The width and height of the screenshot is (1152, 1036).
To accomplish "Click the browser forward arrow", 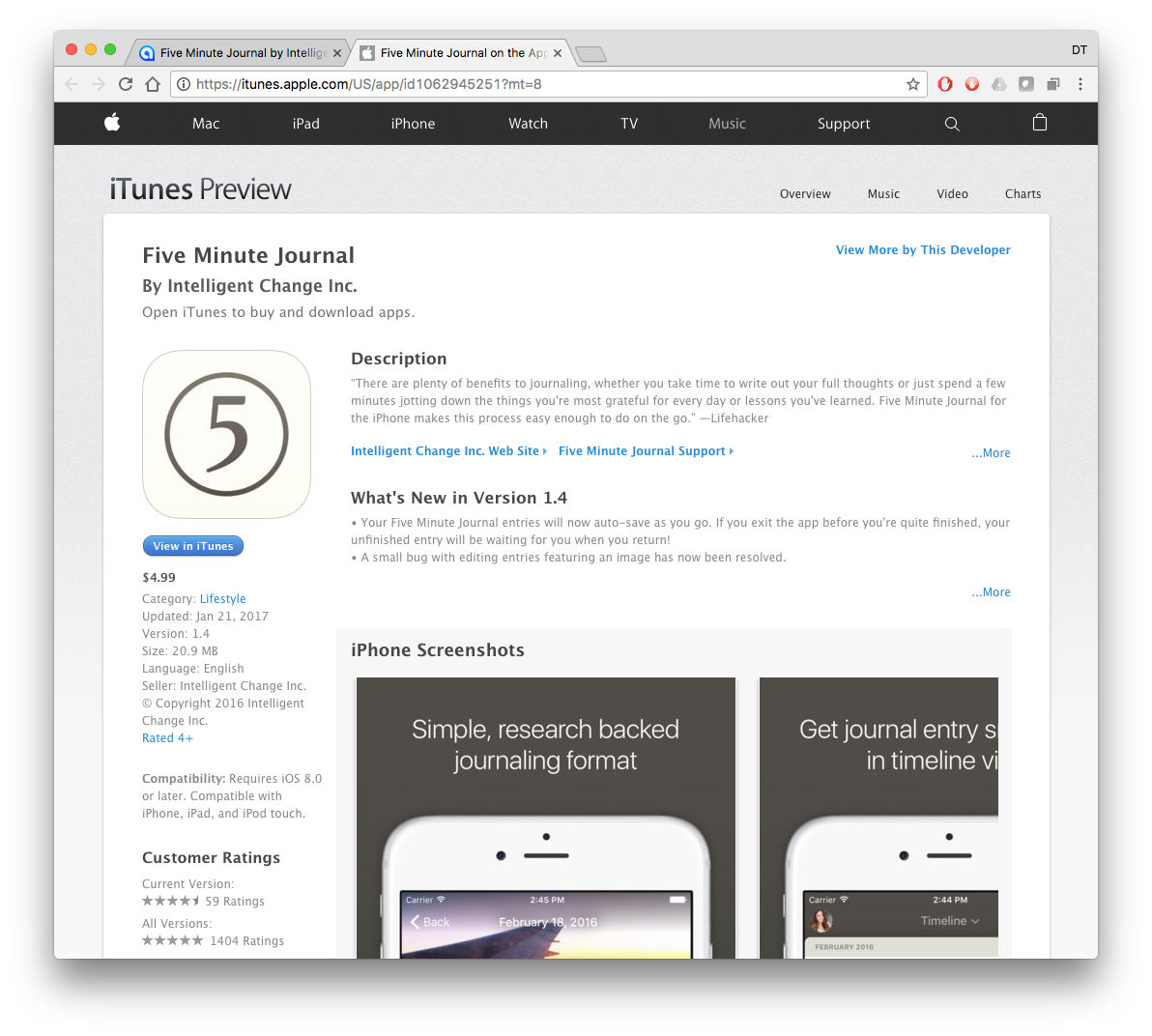I will tap(99, 84).
